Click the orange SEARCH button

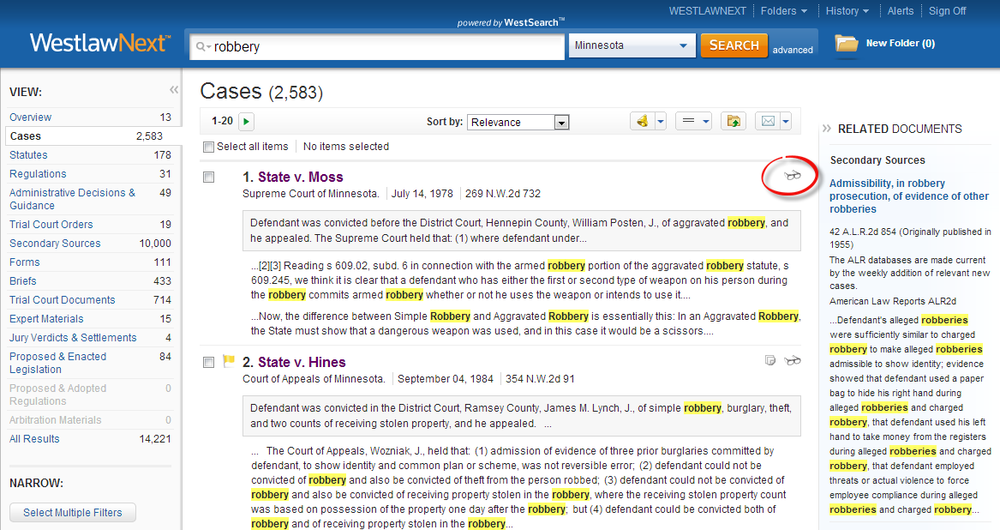coord(734,45)
